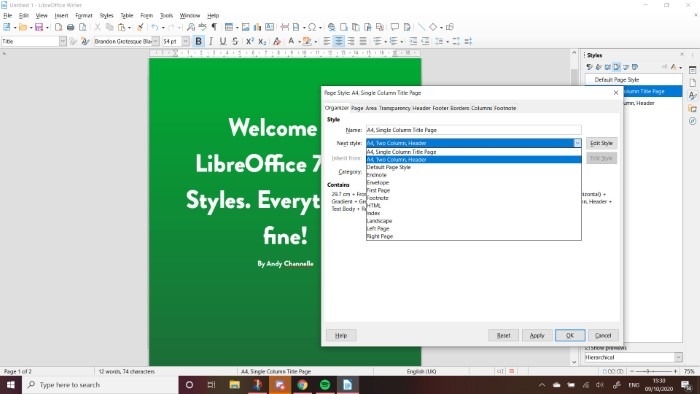Open Chrome from the Windows taskbar
Image resolution: width=700 pixels, height=394 pixels.
[302, 385]
